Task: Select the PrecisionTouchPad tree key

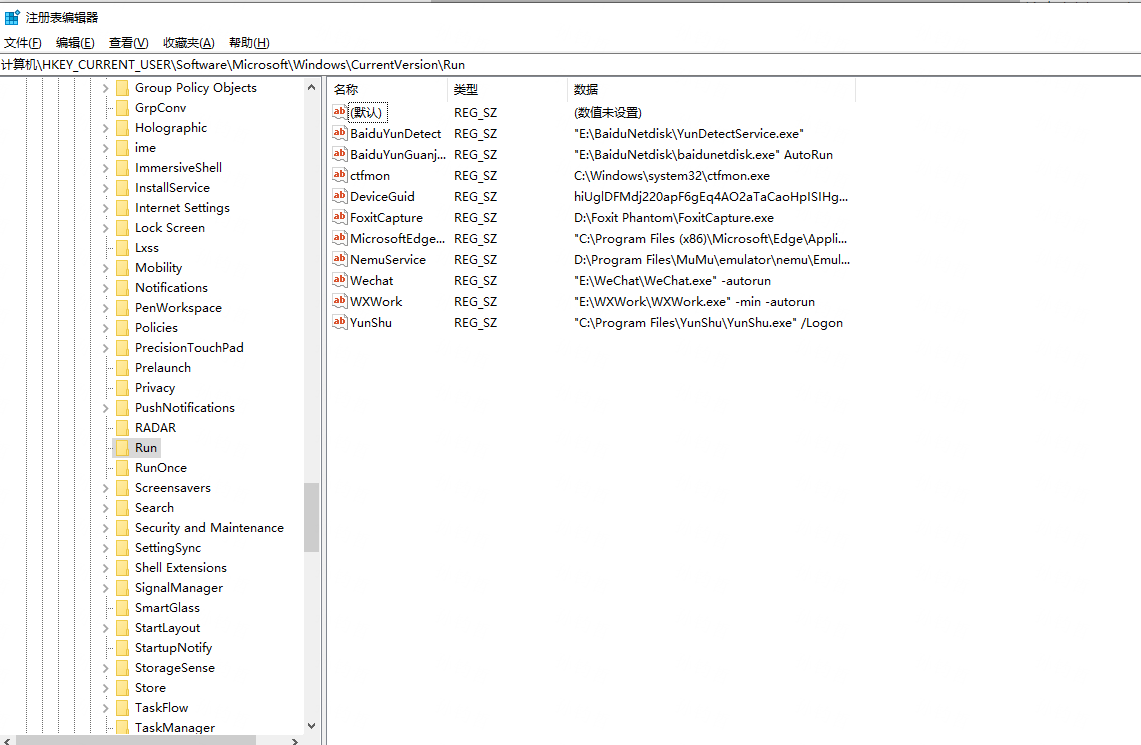Action: tap(189, 348)
